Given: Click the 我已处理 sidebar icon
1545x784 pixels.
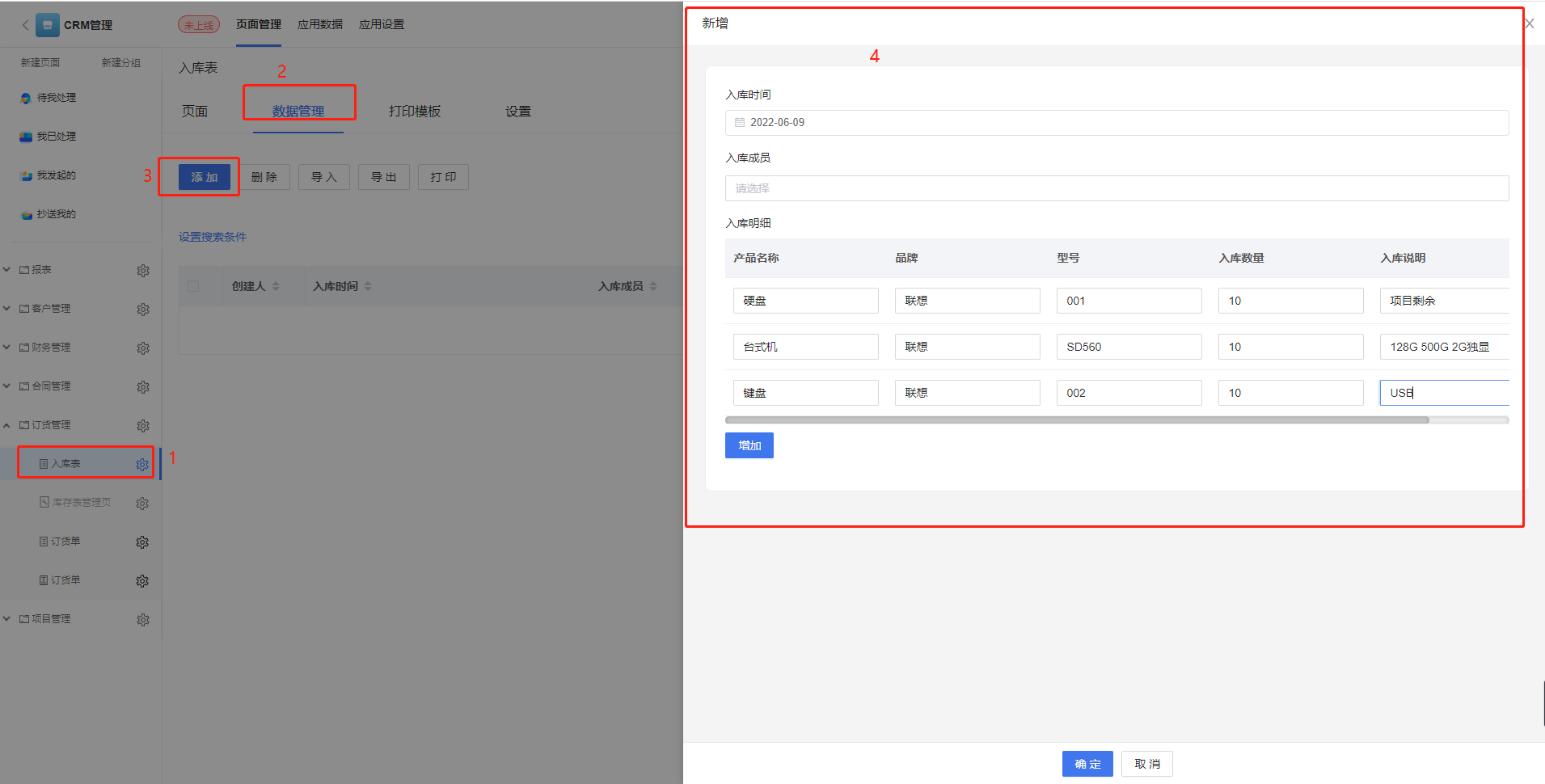Looking at the screenshot, I should click(26, 137).
